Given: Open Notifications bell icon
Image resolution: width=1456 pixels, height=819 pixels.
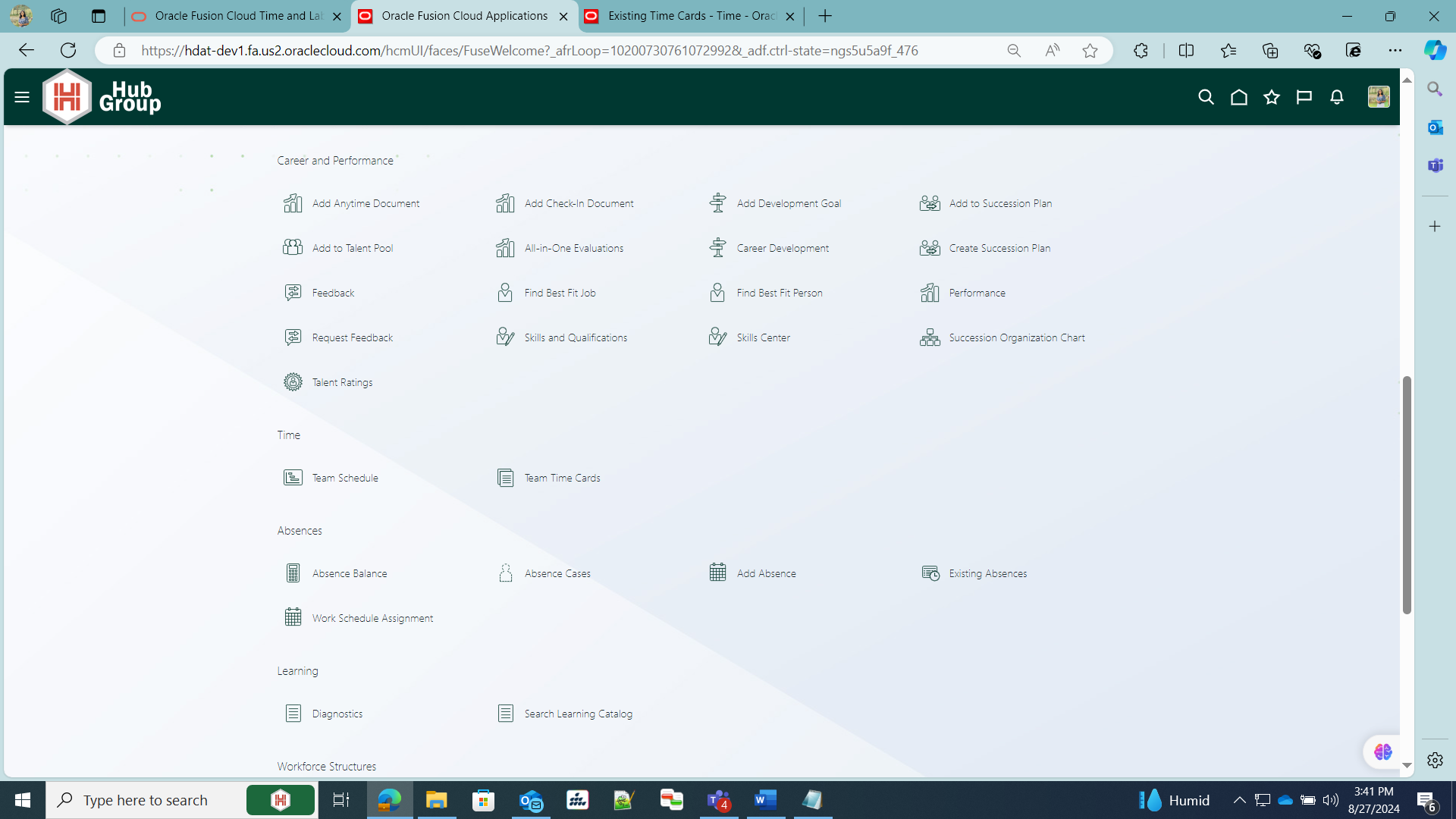Looking at the screenshot, I should coord(1337,97).
